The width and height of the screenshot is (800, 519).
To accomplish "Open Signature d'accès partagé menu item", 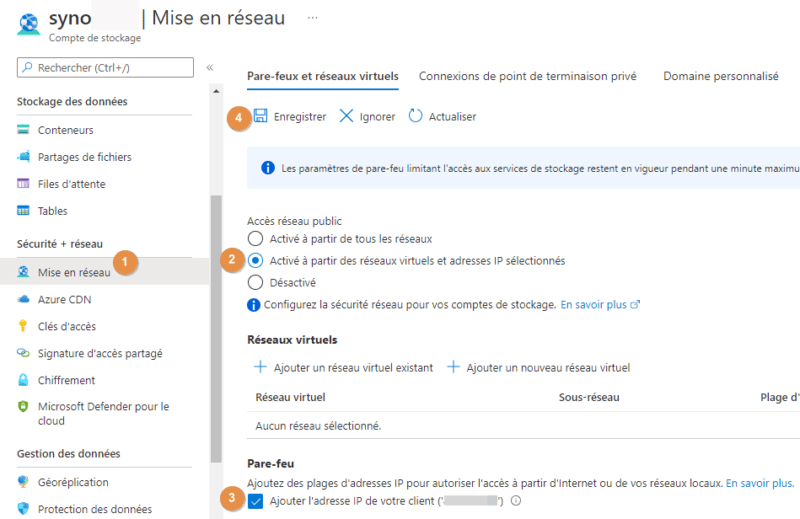I will 100,354.
